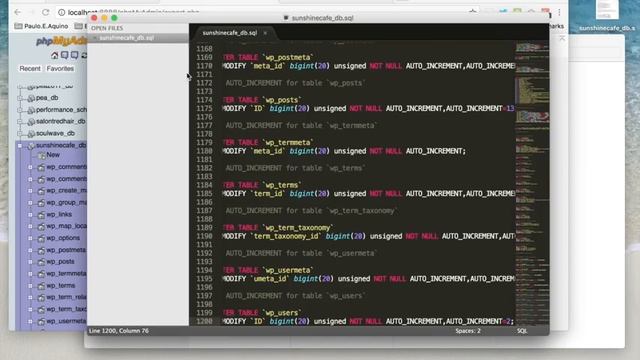
Task: Click the X close icon in the phpMyAdmin page
Action: click(x=562, y=38)
